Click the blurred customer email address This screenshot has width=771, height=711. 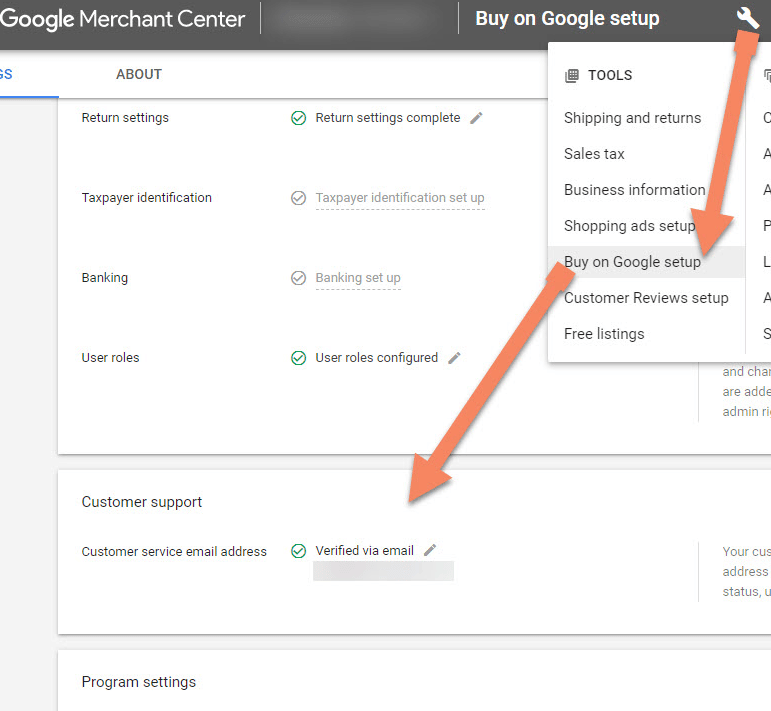pos(384,571)
